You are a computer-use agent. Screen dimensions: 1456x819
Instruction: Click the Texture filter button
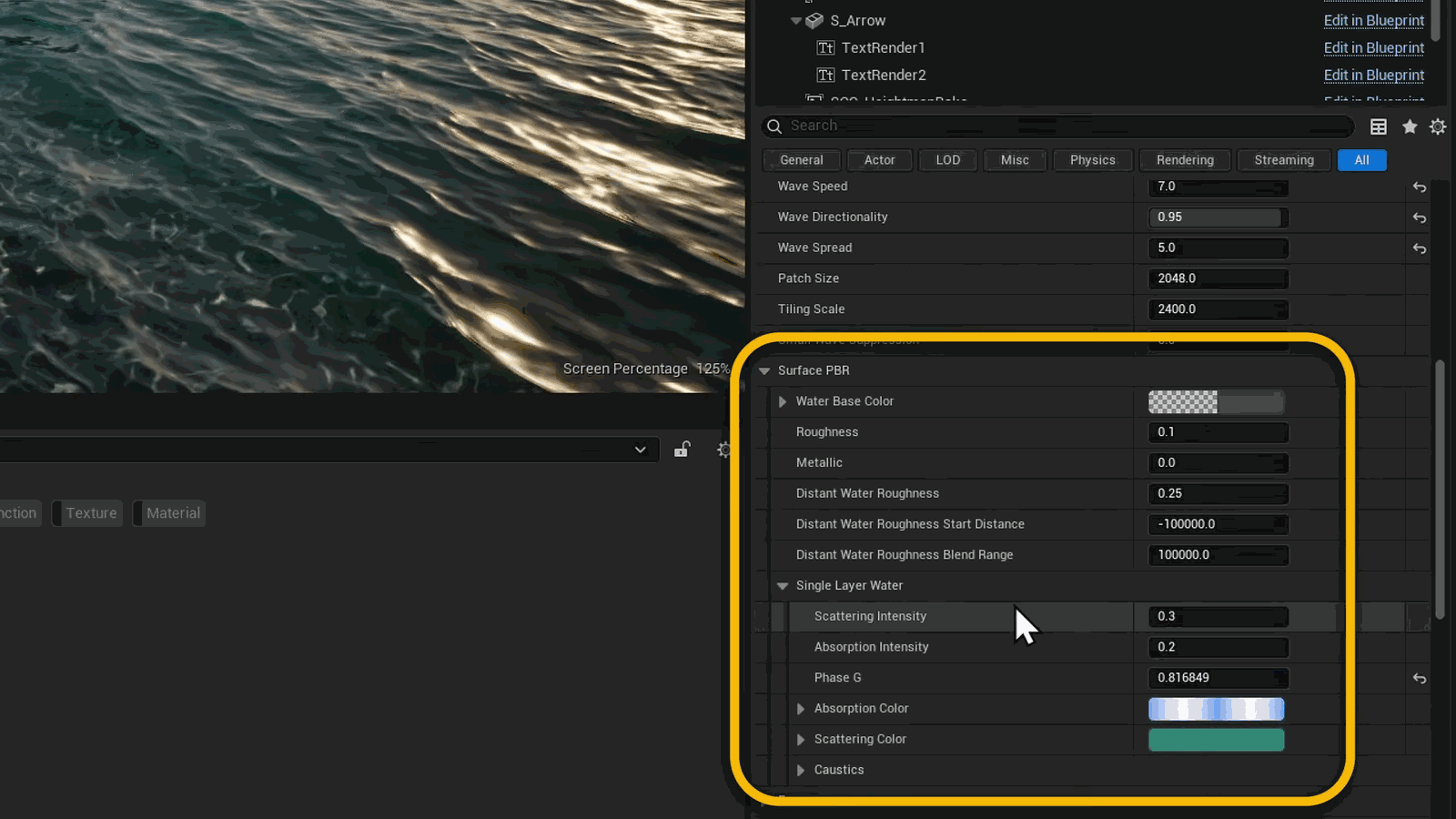coord(88,513)
